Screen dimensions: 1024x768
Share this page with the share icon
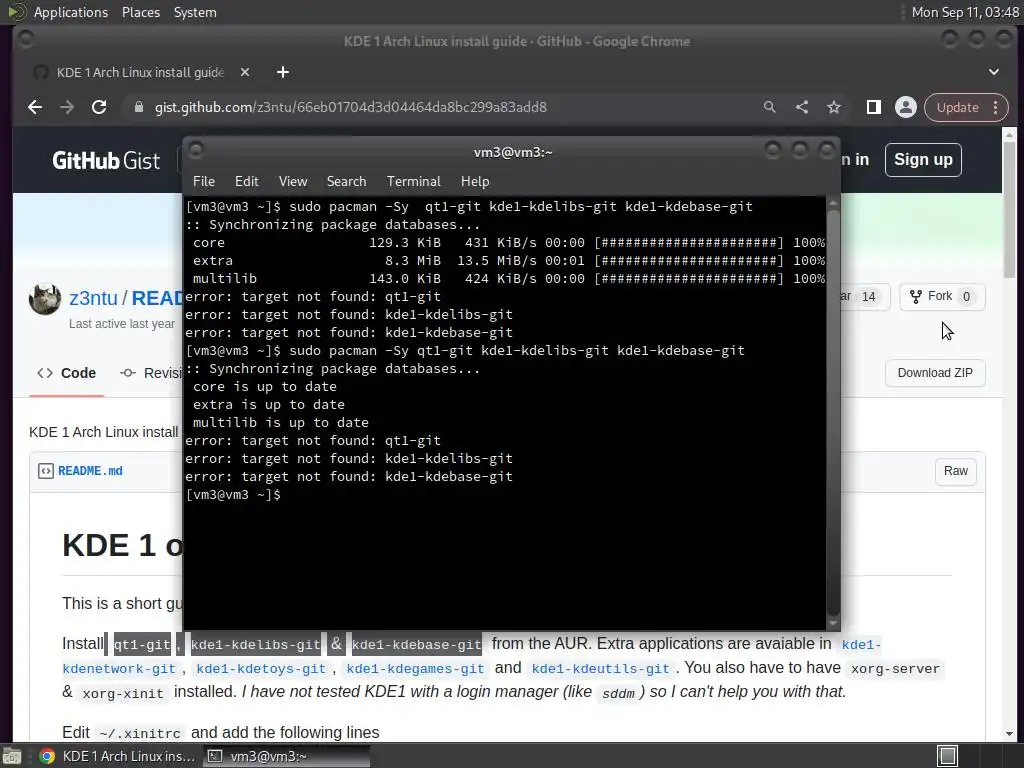coord(802,107)
